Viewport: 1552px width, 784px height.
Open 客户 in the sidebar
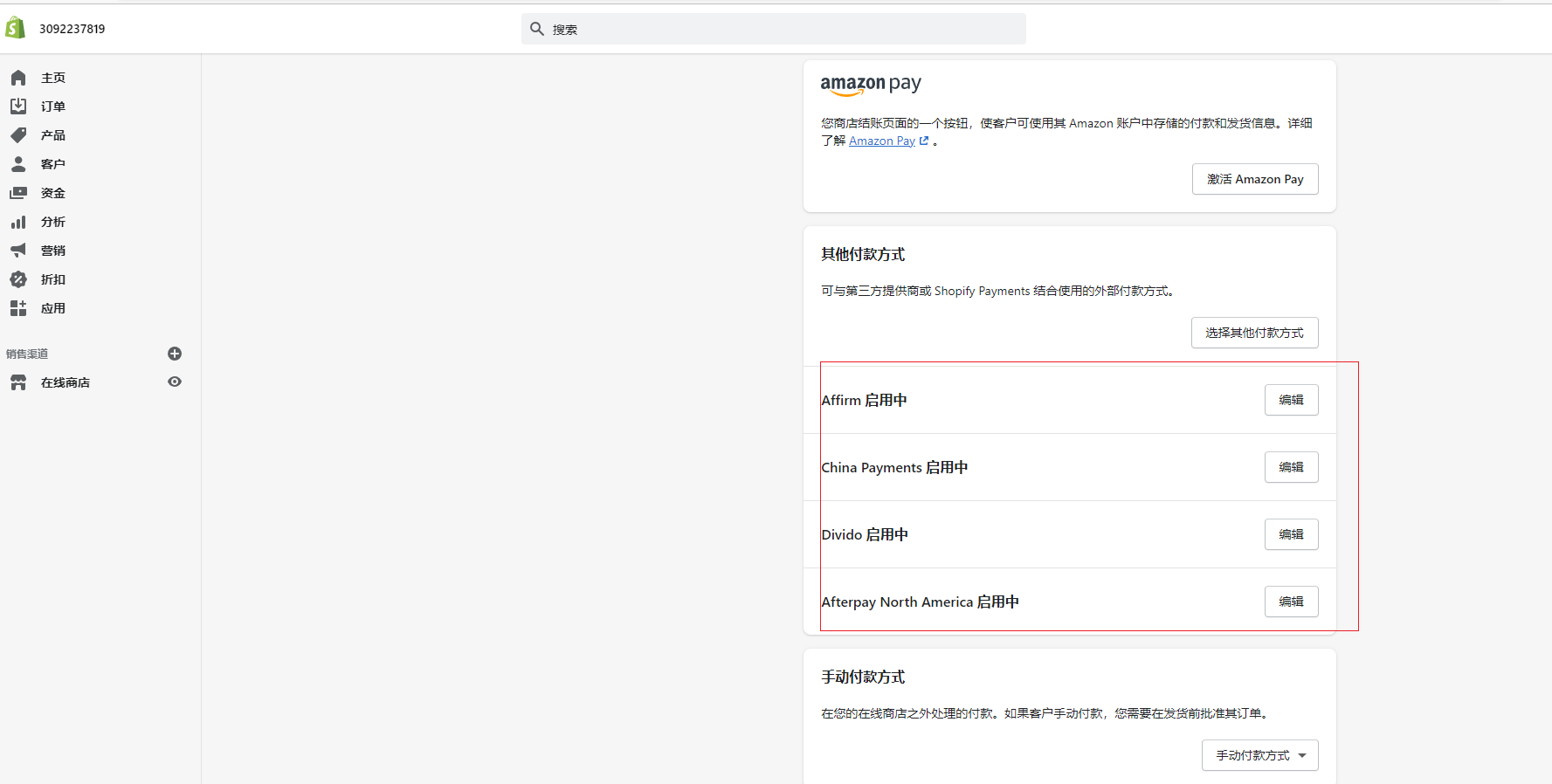53,164
